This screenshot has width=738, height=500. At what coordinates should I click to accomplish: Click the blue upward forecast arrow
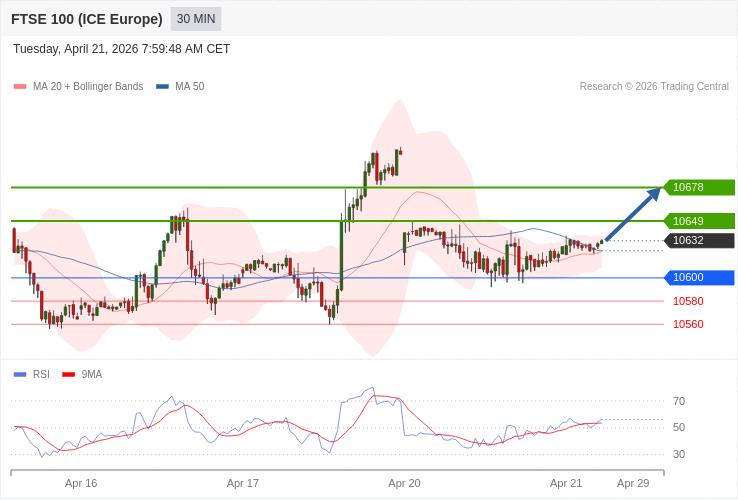click(633, 214)
